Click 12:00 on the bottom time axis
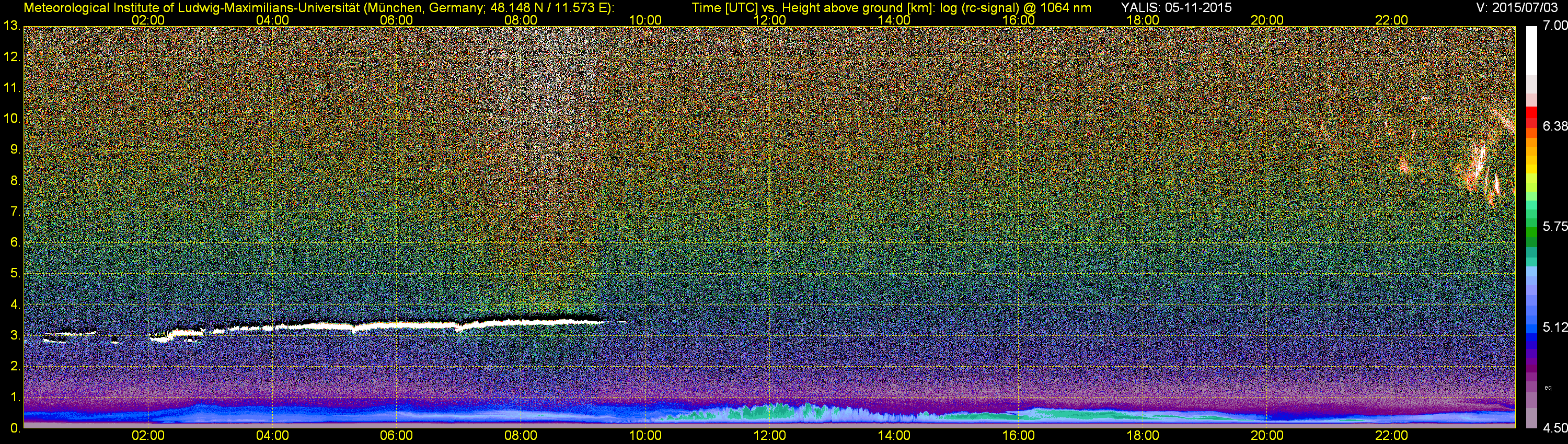1568x444 pixels. (x=769, y=436)
